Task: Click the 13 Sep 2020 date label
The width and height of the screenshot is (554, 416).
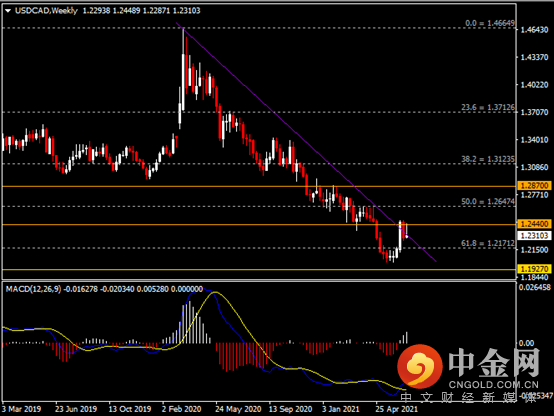Action: 290,409
